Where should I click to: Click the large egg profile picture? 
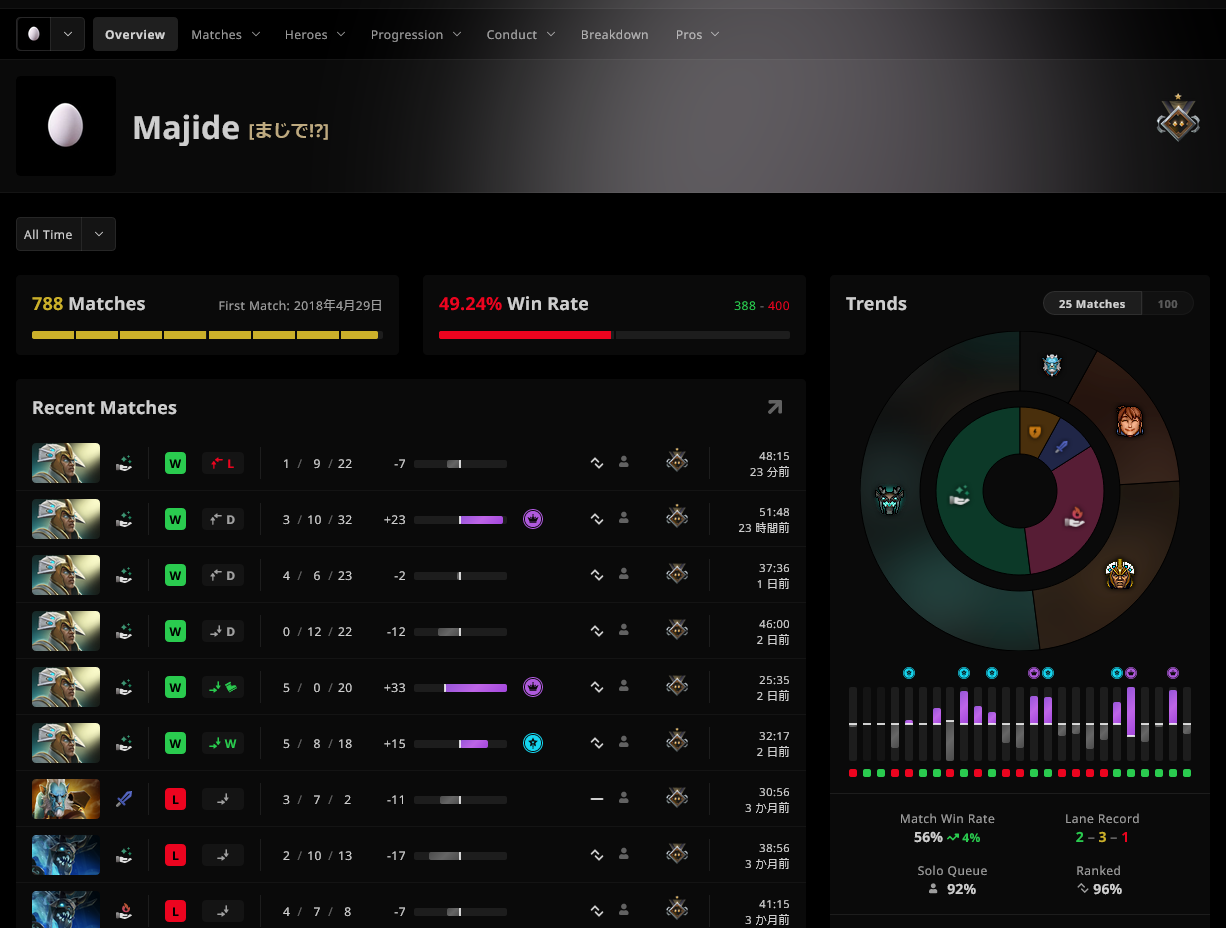pos(66,126)
